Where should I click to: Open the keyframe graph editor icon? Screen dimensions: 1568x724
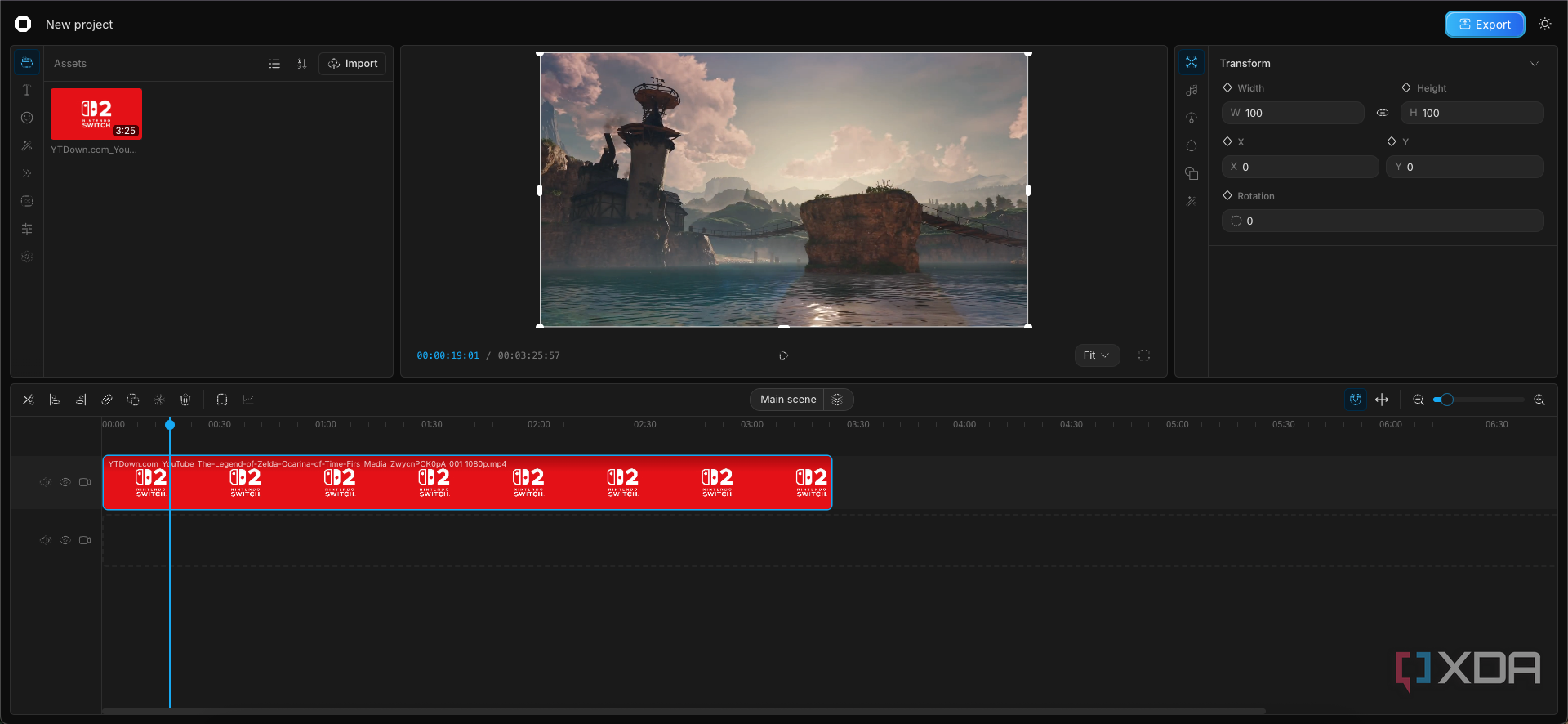(248, 400)
